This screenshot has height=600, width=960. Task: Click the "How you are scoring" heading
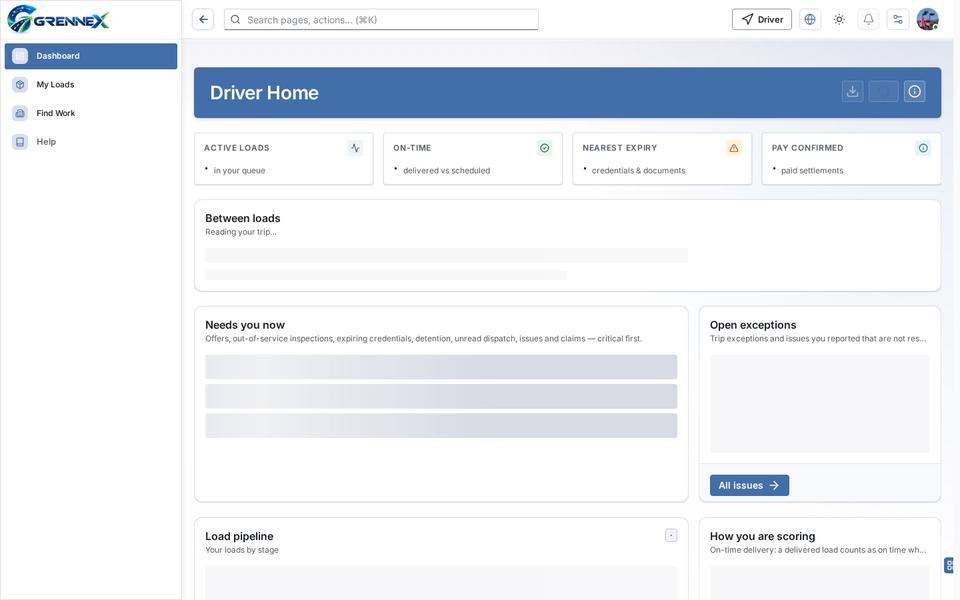point(763,536)
